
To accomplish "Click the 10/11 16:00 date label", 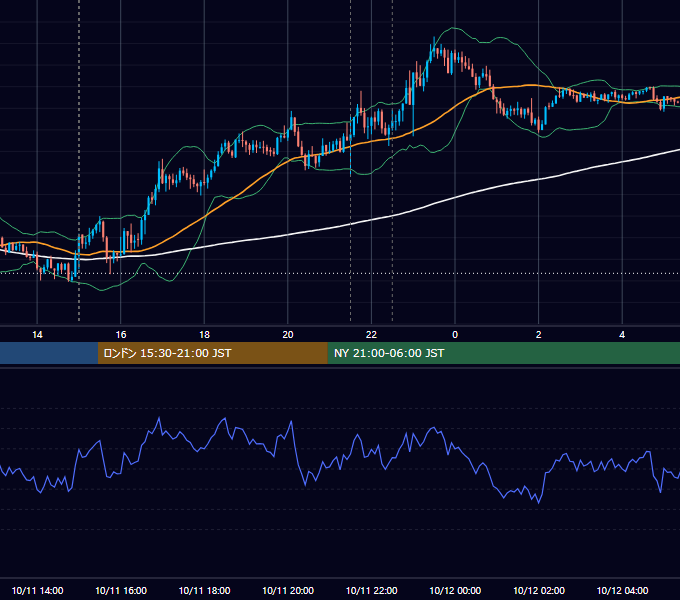I will (121, 590).
